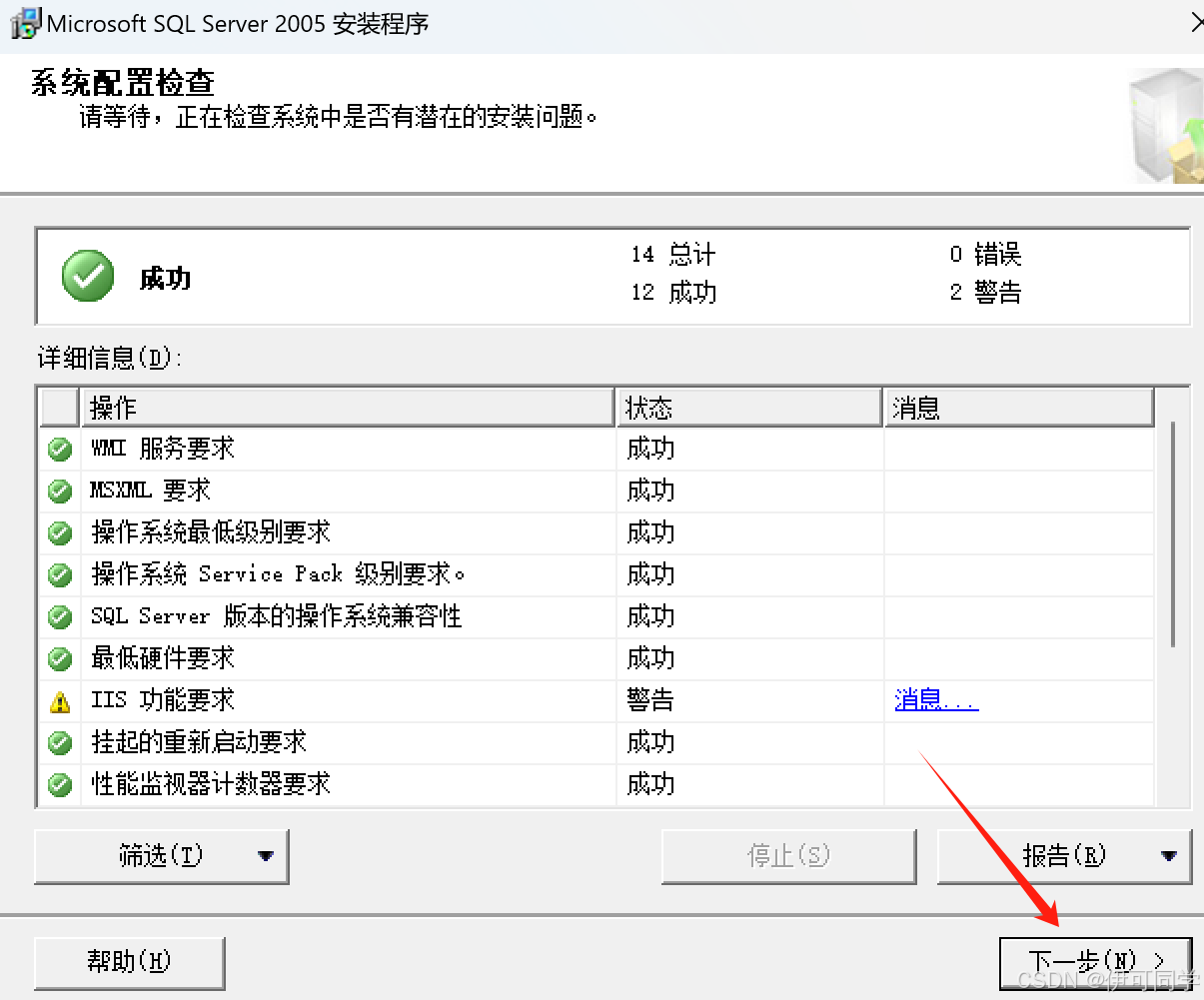The image size is (1204, 1000).
Task: Click the status icon for 最低硬件要求
Action: tap(60, 659)
